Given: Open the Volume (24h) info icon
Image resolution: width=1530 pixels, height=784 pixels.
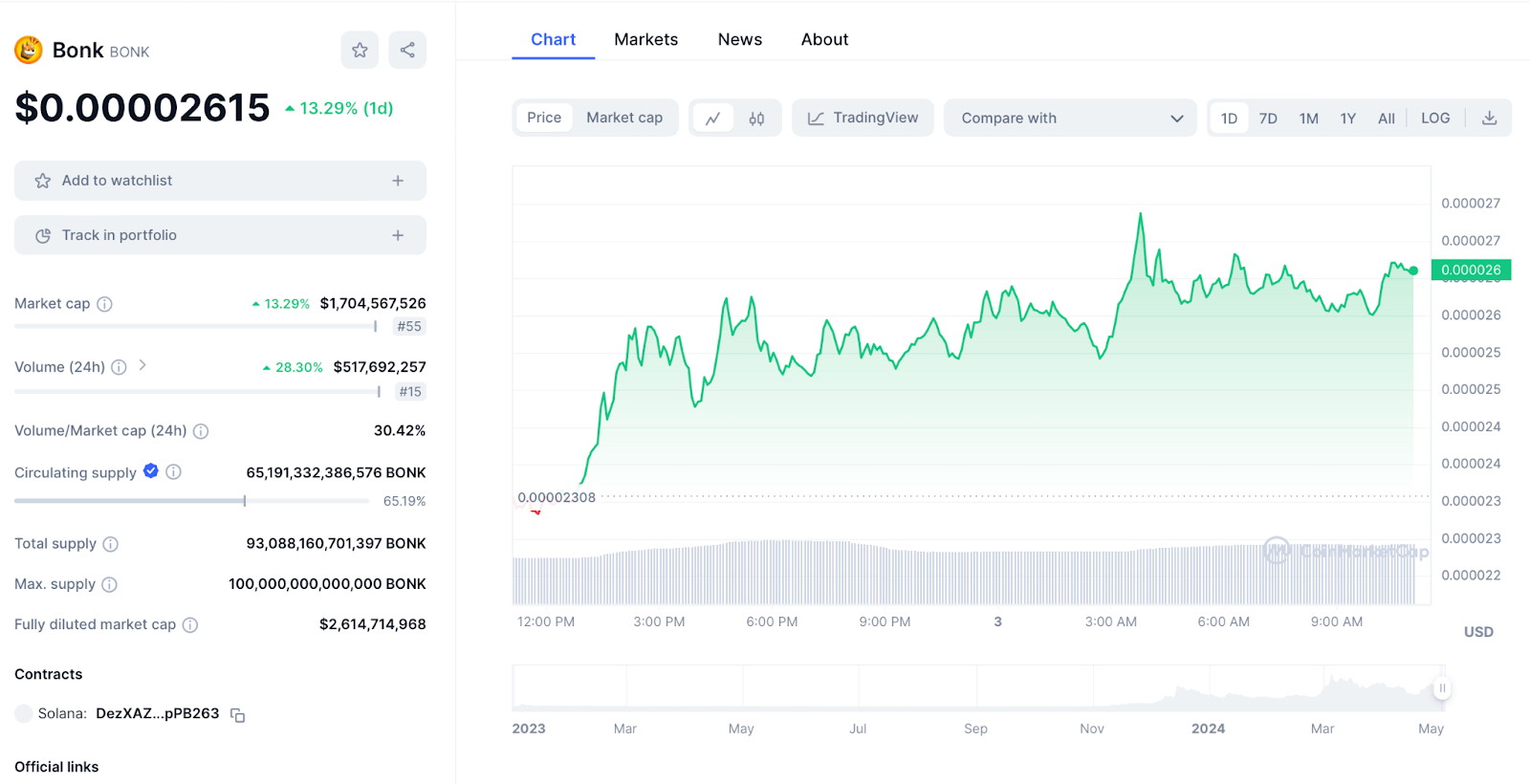Looking at the screenshot, I should pos(119,367).
